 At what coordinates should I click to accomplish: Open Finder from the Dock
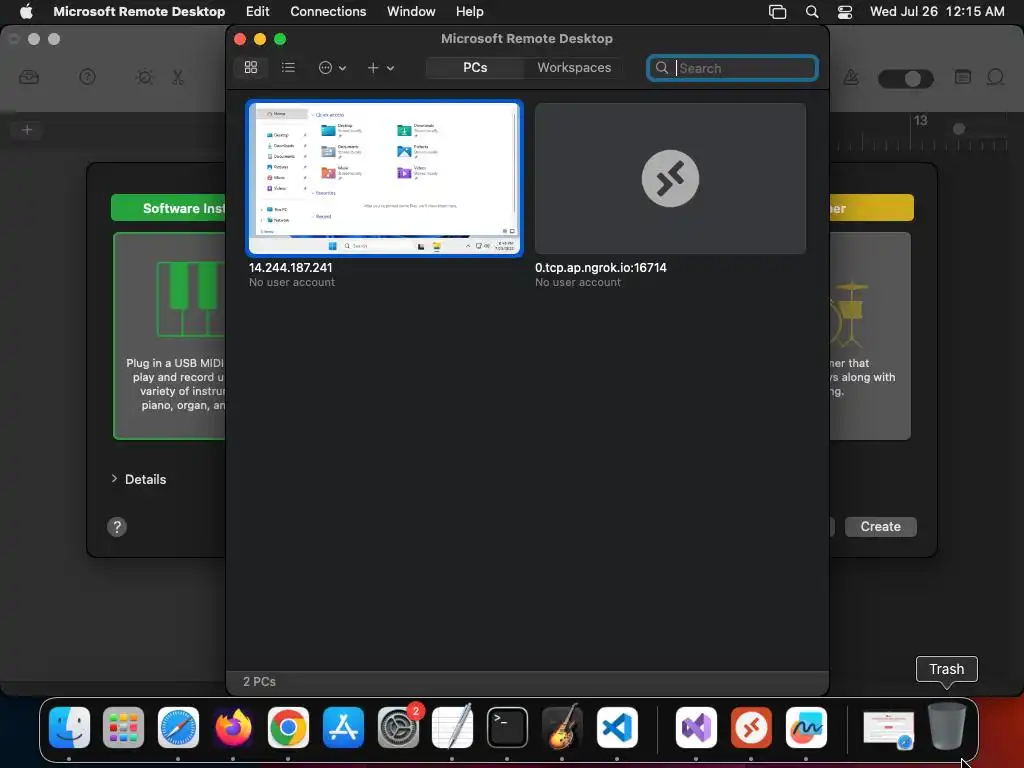click(x=69, y=727)
